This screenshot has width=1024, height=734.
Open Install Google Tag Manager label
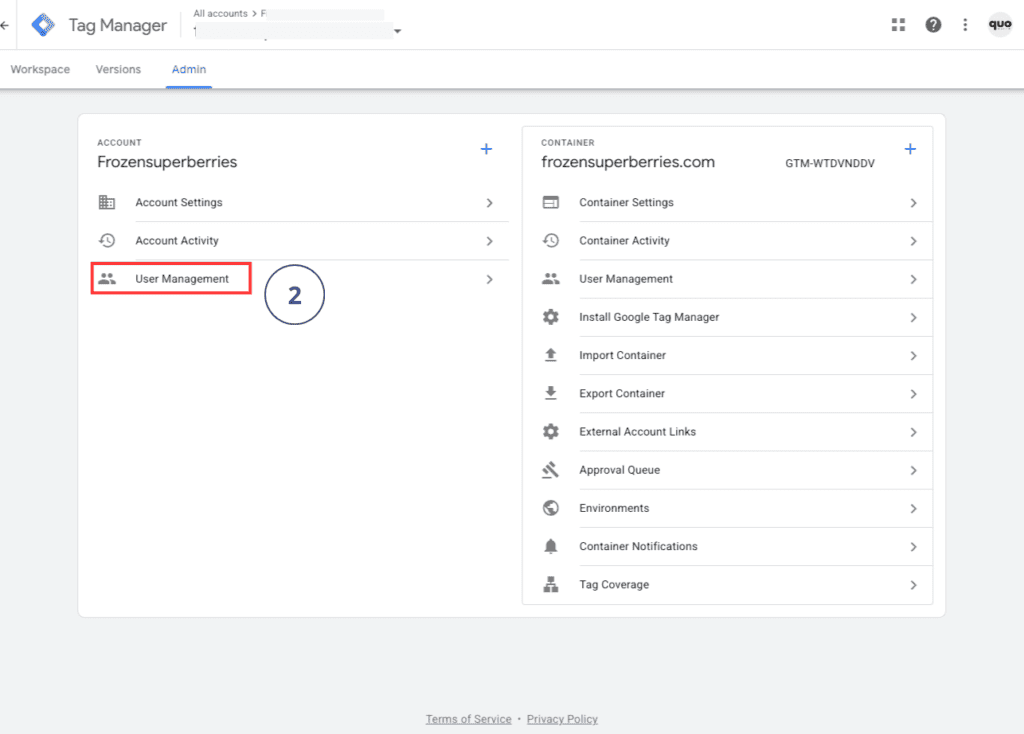[649, 317]
